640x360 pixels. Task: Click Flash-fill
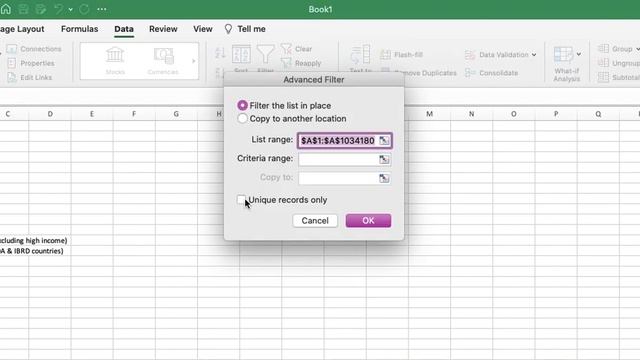click(x=402, y=54)
